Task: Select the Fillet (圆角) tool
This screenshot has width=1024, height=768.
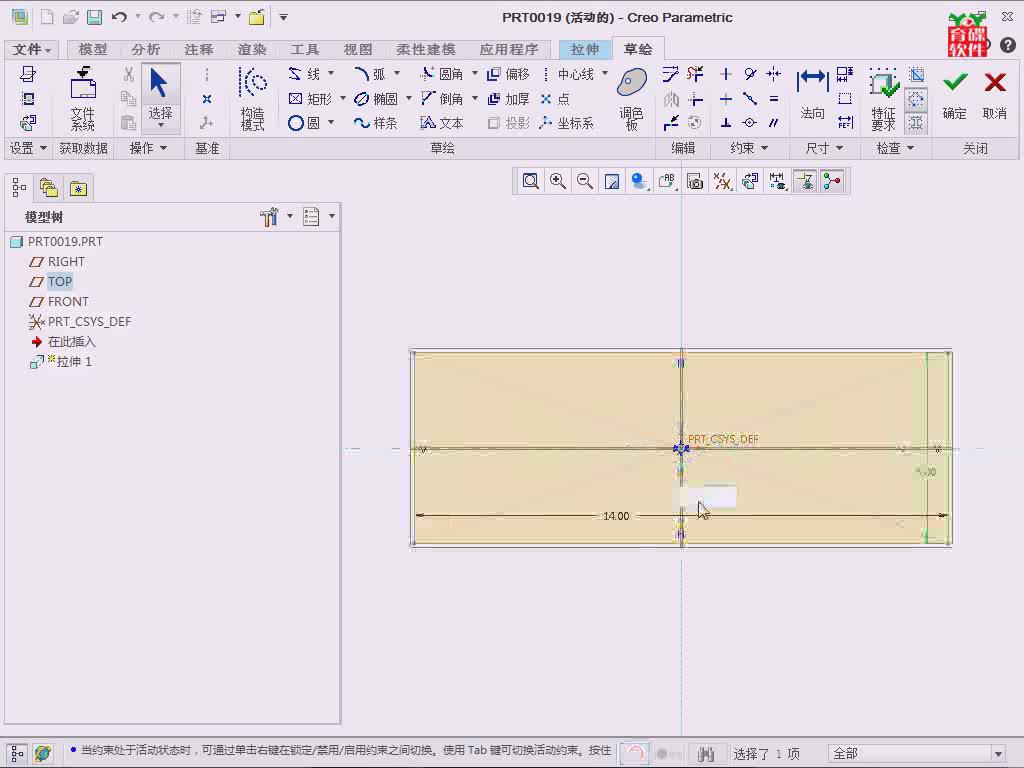Action: pyautogui.click(x=441, y=74)
